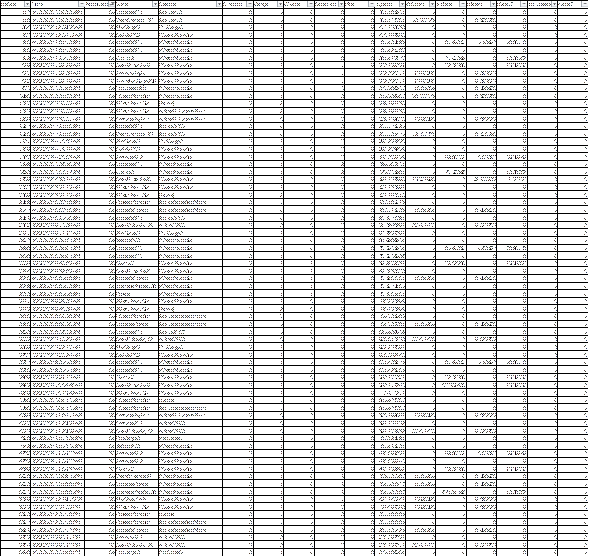Image resolution: width=589 pixels, height=557 pixels.
Task: Select the wide fifth column header cell
Action: (190, 4)
